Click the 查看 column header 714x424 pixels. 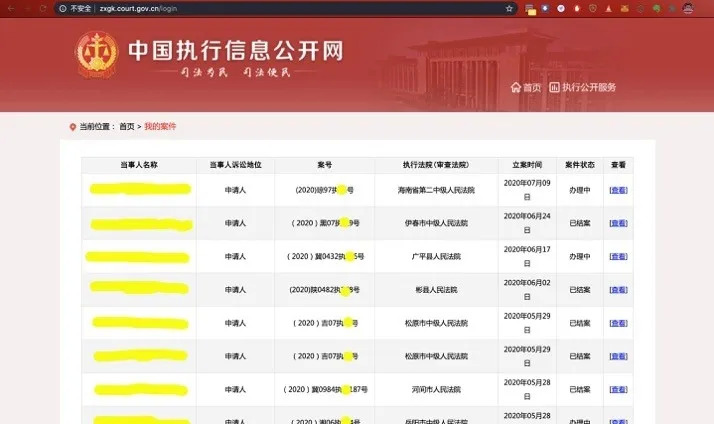point(618,165)
